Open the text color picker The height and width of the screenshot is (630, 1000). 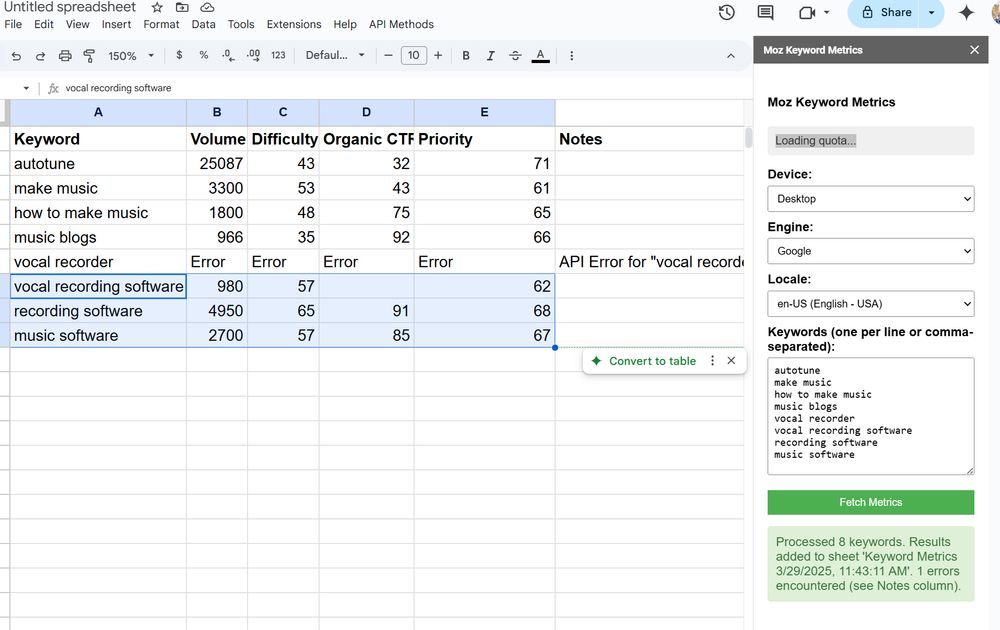pyautogui.click(x=540, y=55)
